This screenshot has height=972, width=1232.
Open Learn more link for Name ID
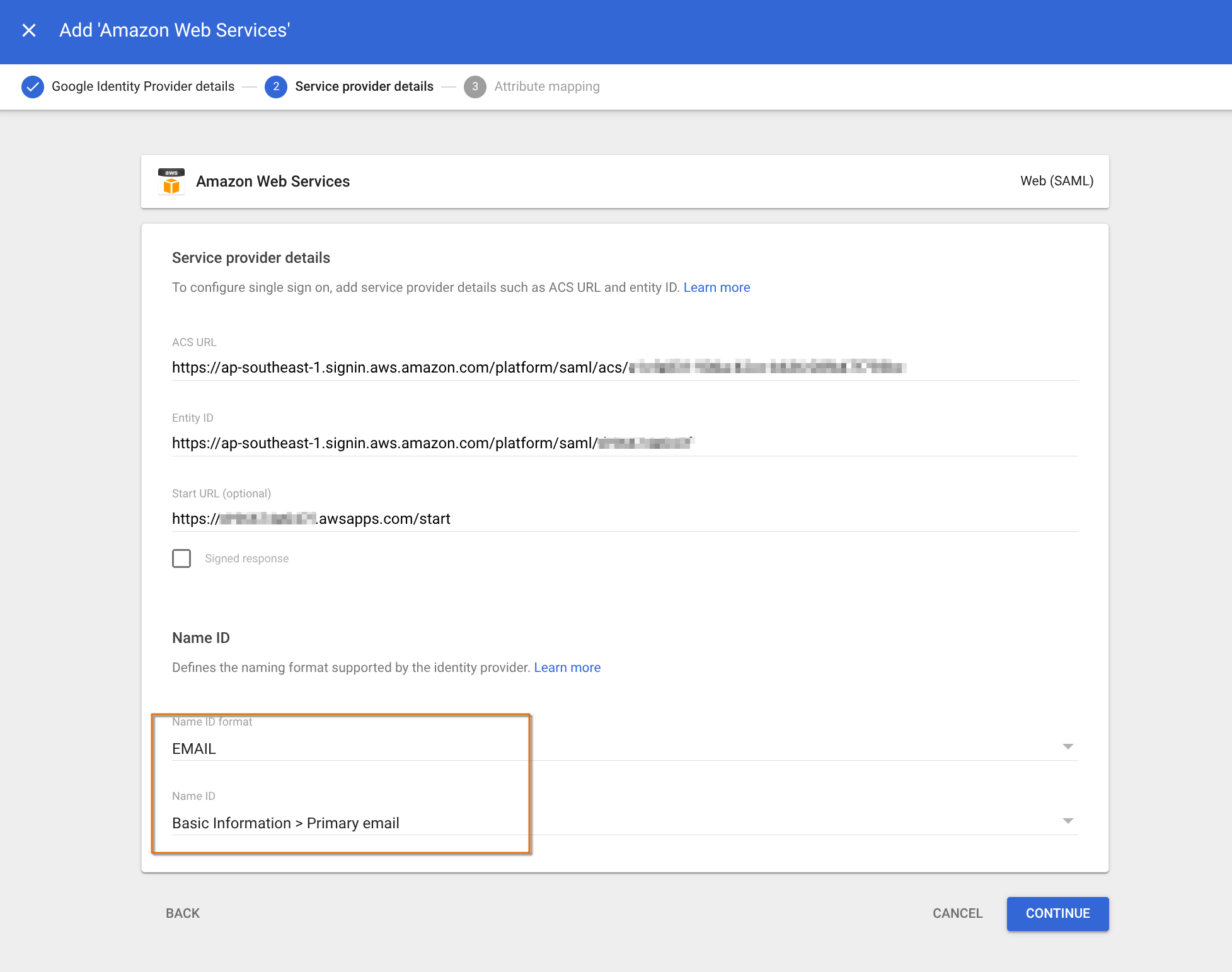(x=567, y=668)
